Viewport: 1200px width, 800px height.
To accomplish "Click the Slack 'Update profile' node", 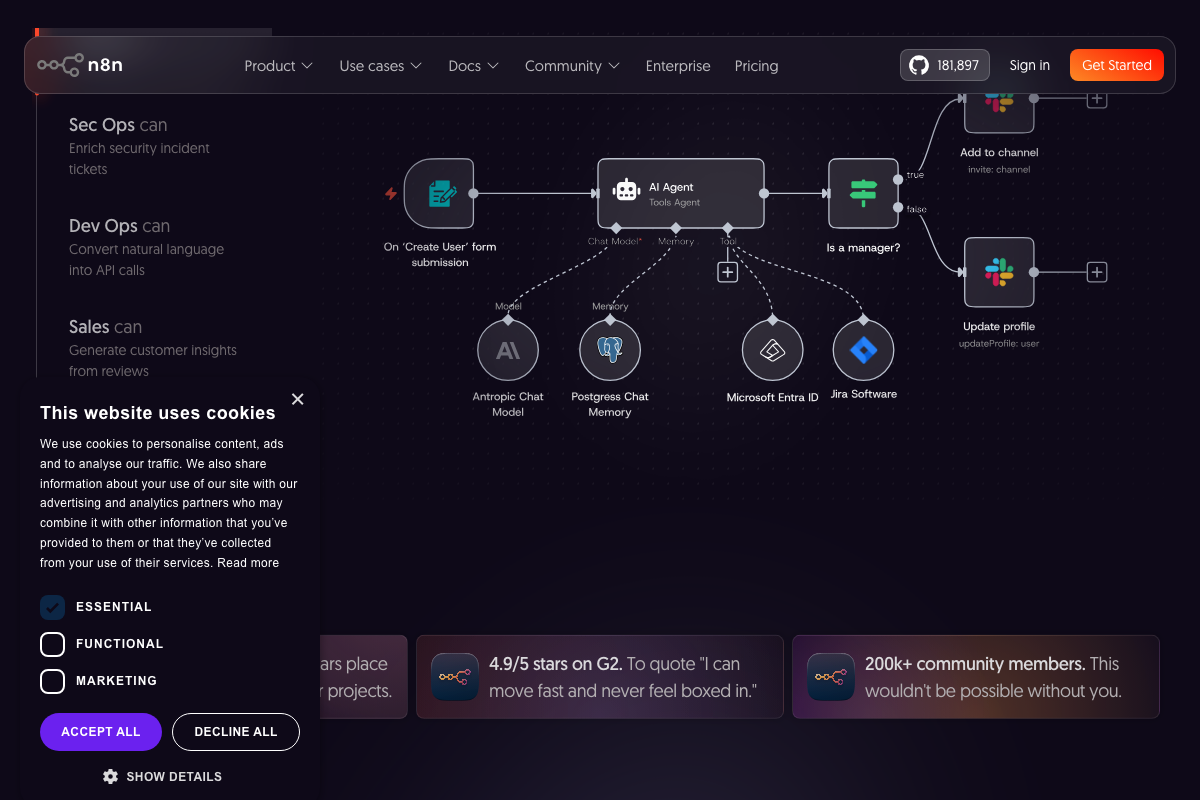I will click(x=999, y=272).
